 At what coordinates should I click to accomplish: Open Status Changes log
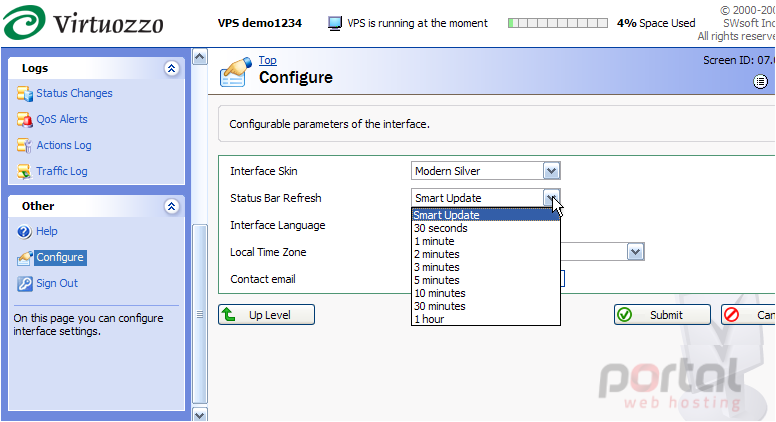point(74,93)
